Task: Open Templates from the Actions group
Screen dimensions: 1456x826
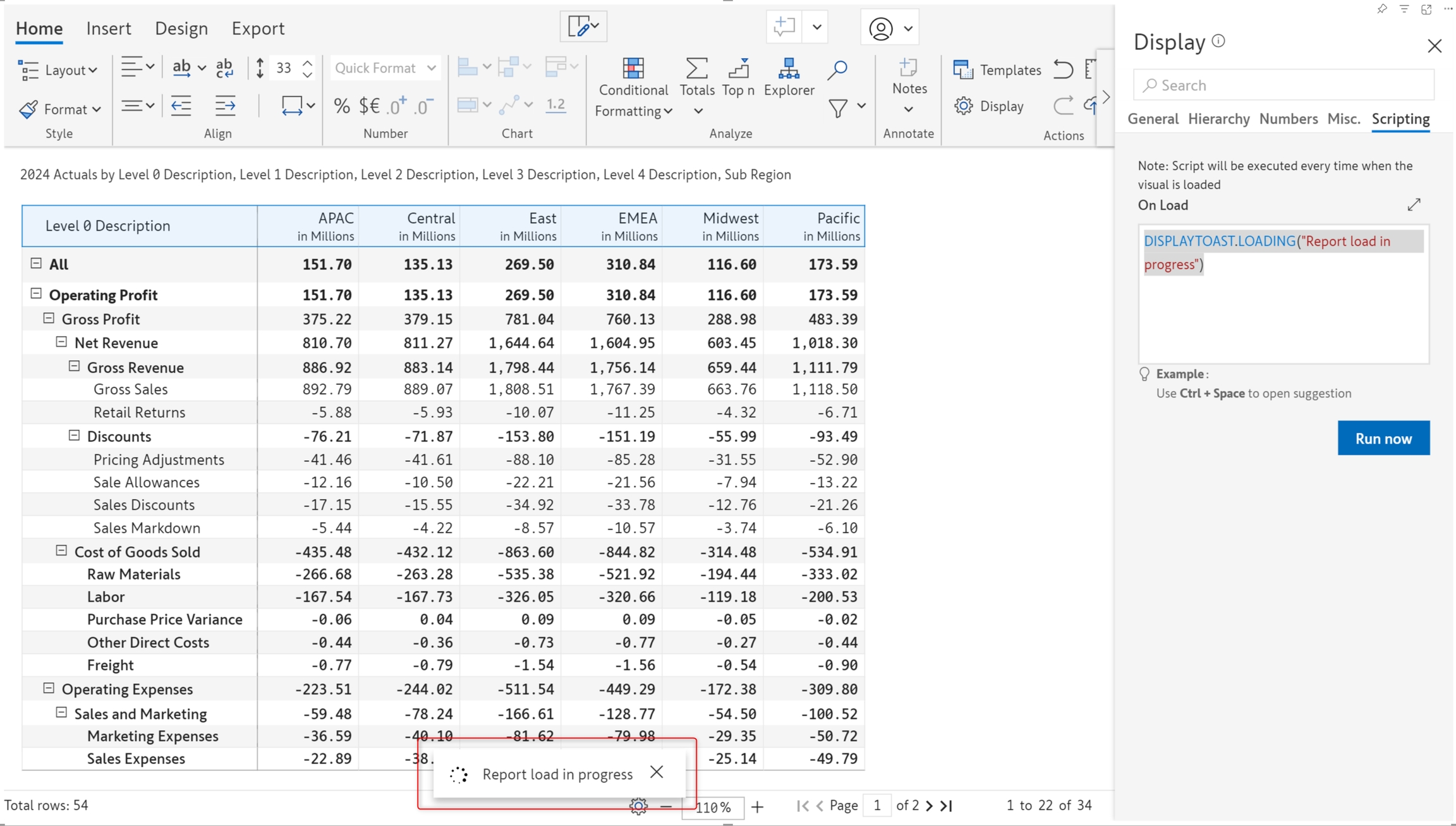Action: 997,70
